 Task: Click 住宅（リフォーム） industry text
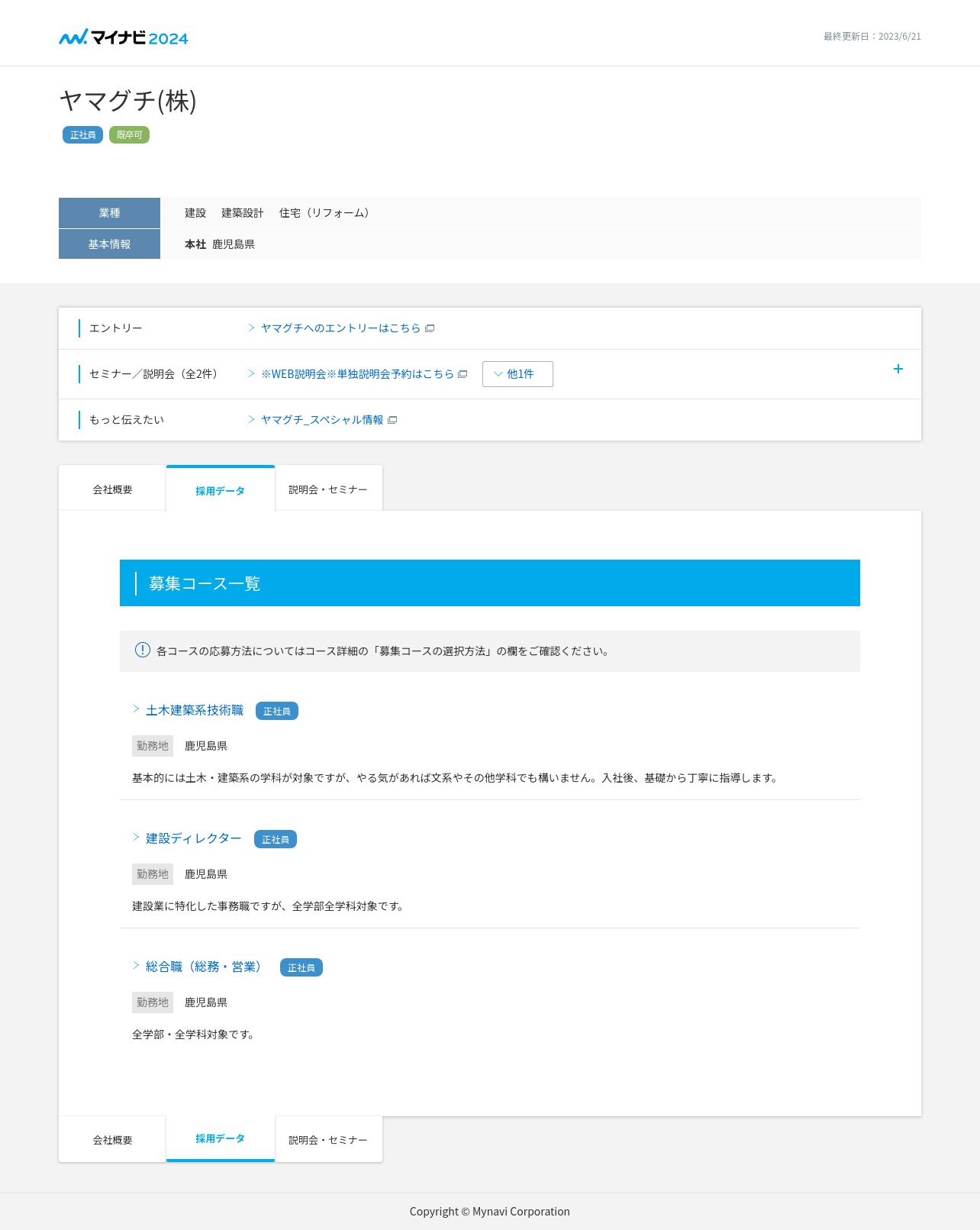click(327, 213)
